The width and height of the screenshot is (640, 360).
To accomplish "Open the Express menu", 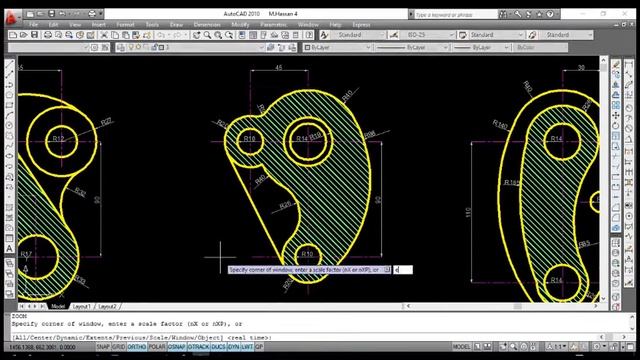I will (x=361, y=24).
